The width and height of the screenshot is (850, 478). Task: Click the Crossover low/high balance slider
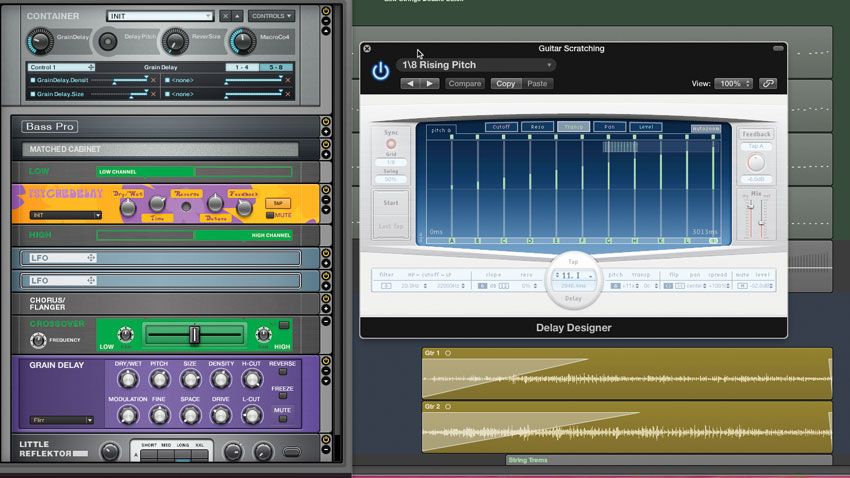pos(195,335)
